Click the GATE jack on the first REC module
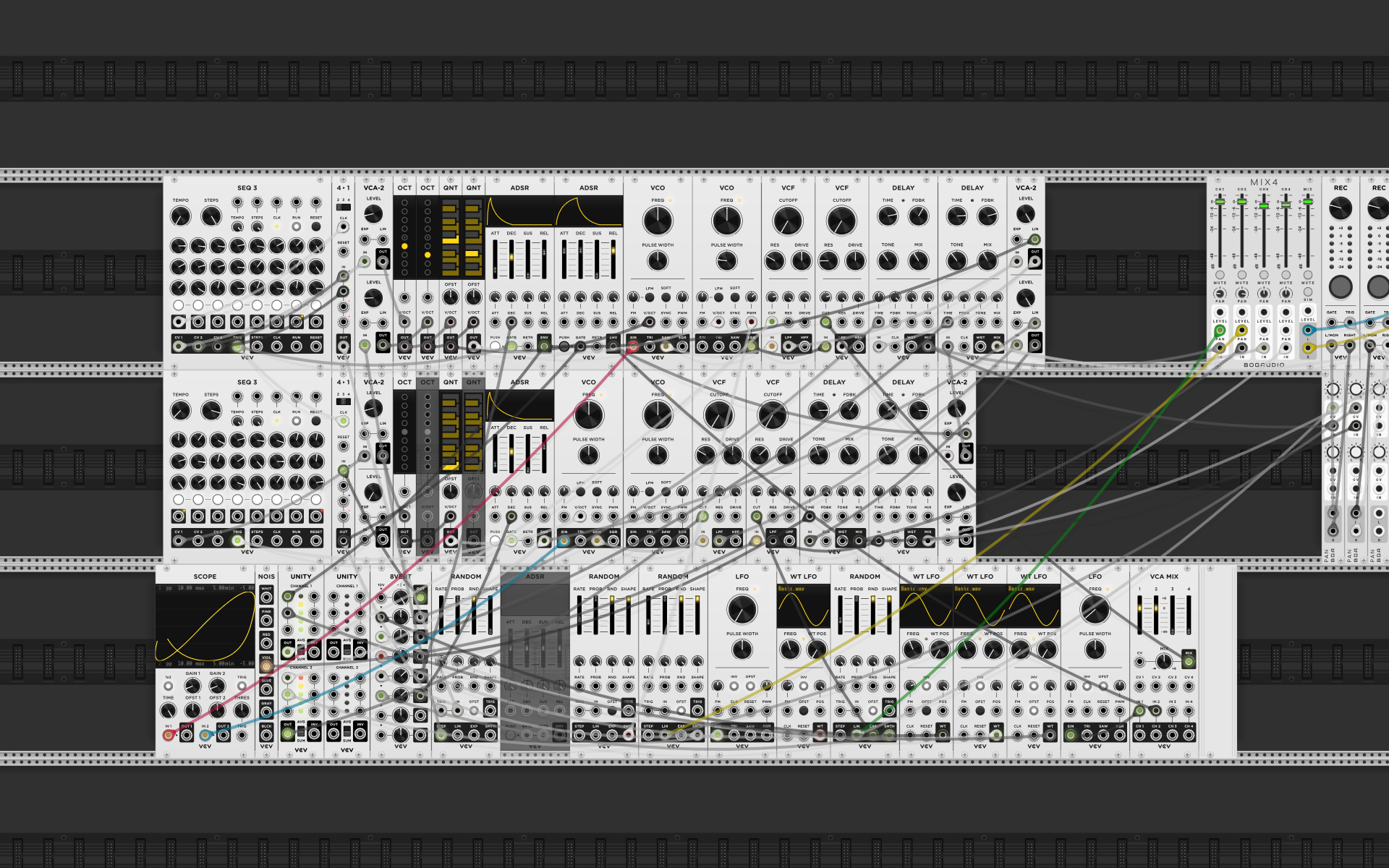The height and width of the screenshot is (868, 1389). pos(1331,322)
